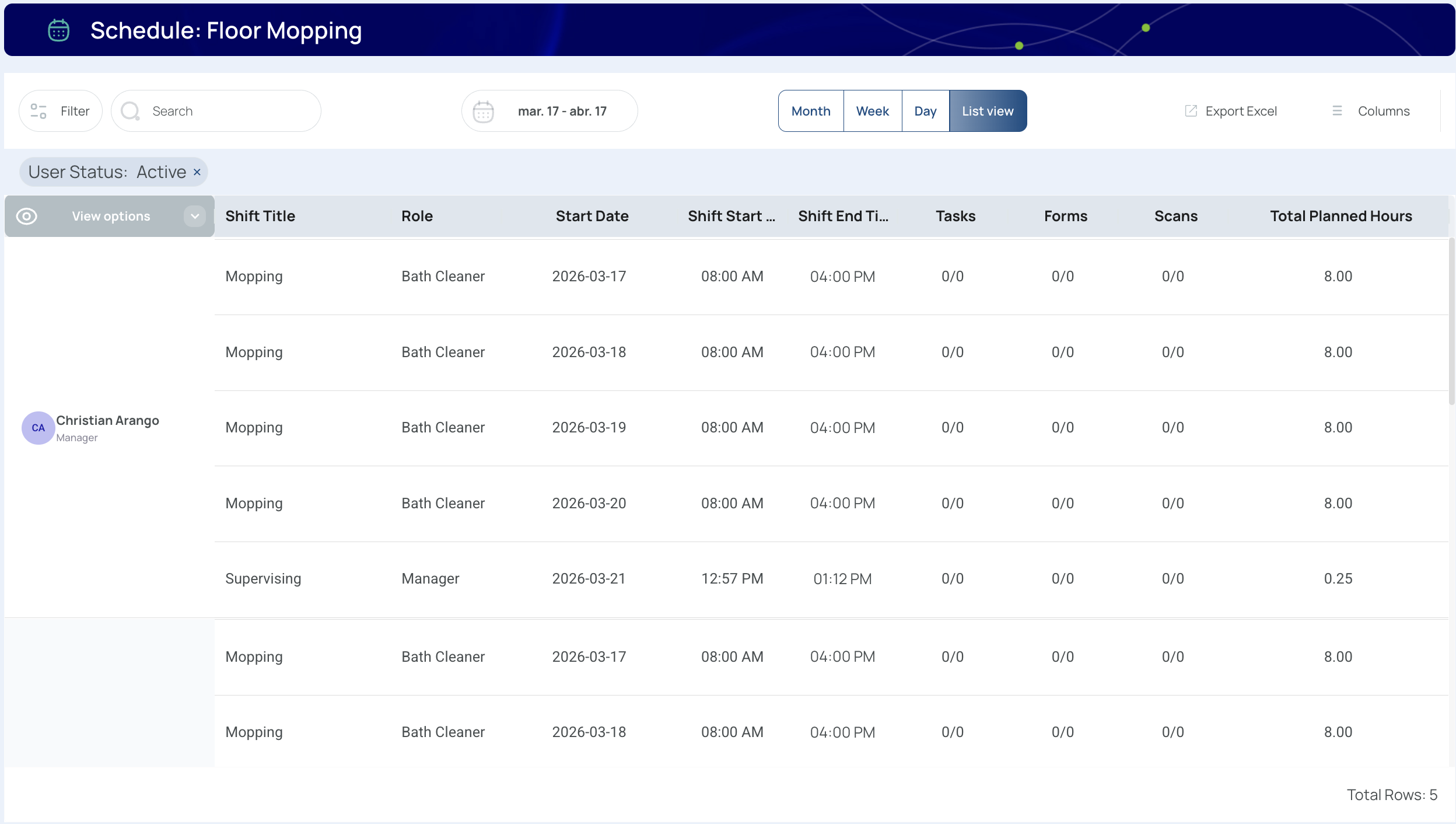The image size is (1456, 824).
Task: Expand the View options chevron dropdown
Action: (195, 217)
